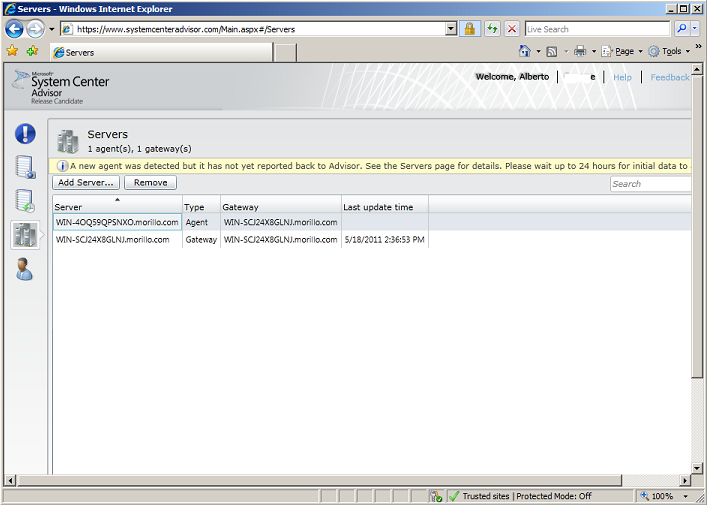Open the configuration snapshot sidebar icon with magnifier
Viewport: 707px width, 505px height.
point(25,167)
